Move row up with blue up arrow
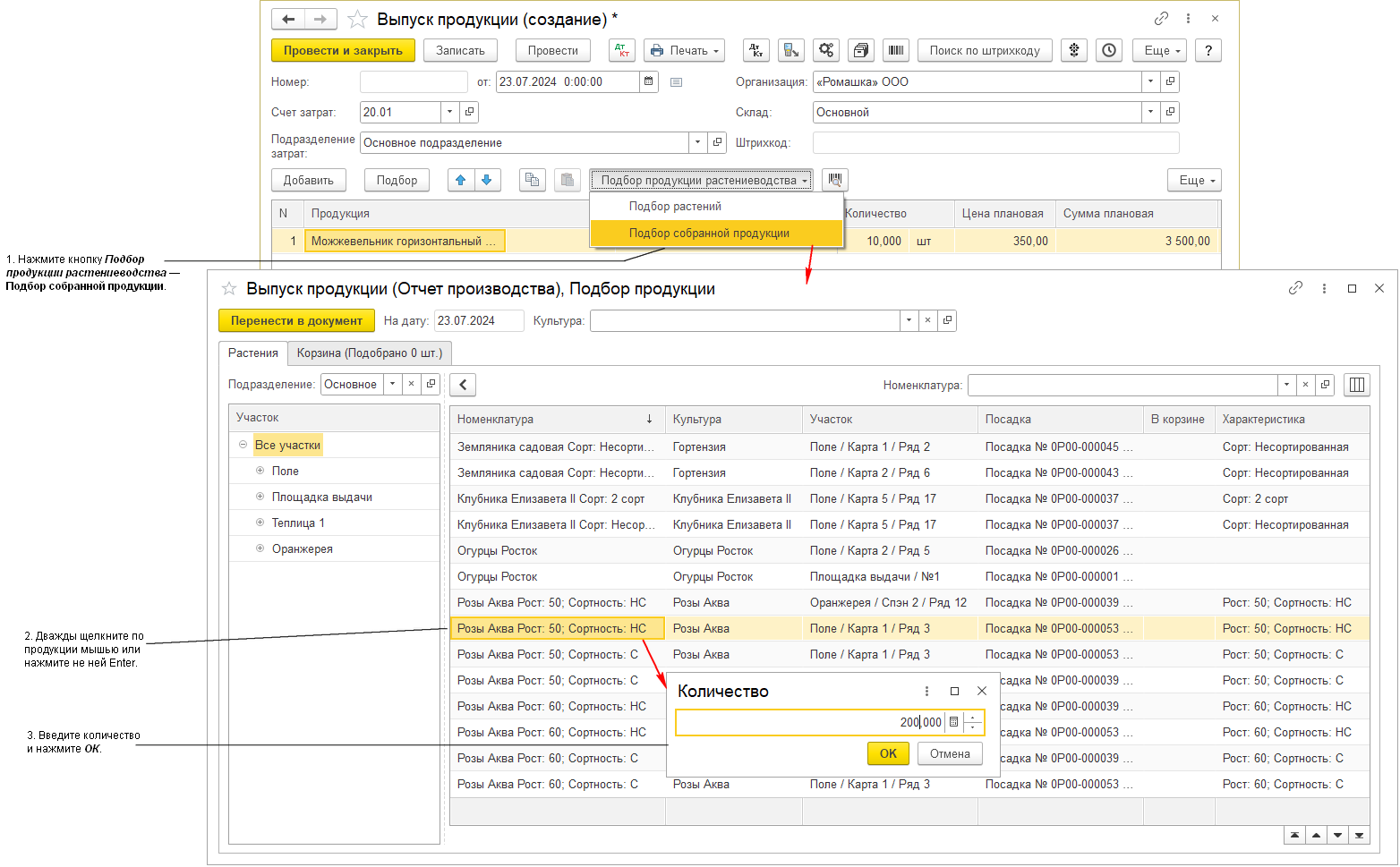The width and height of the screenshot is (1400, 867). tap(461, 180)
